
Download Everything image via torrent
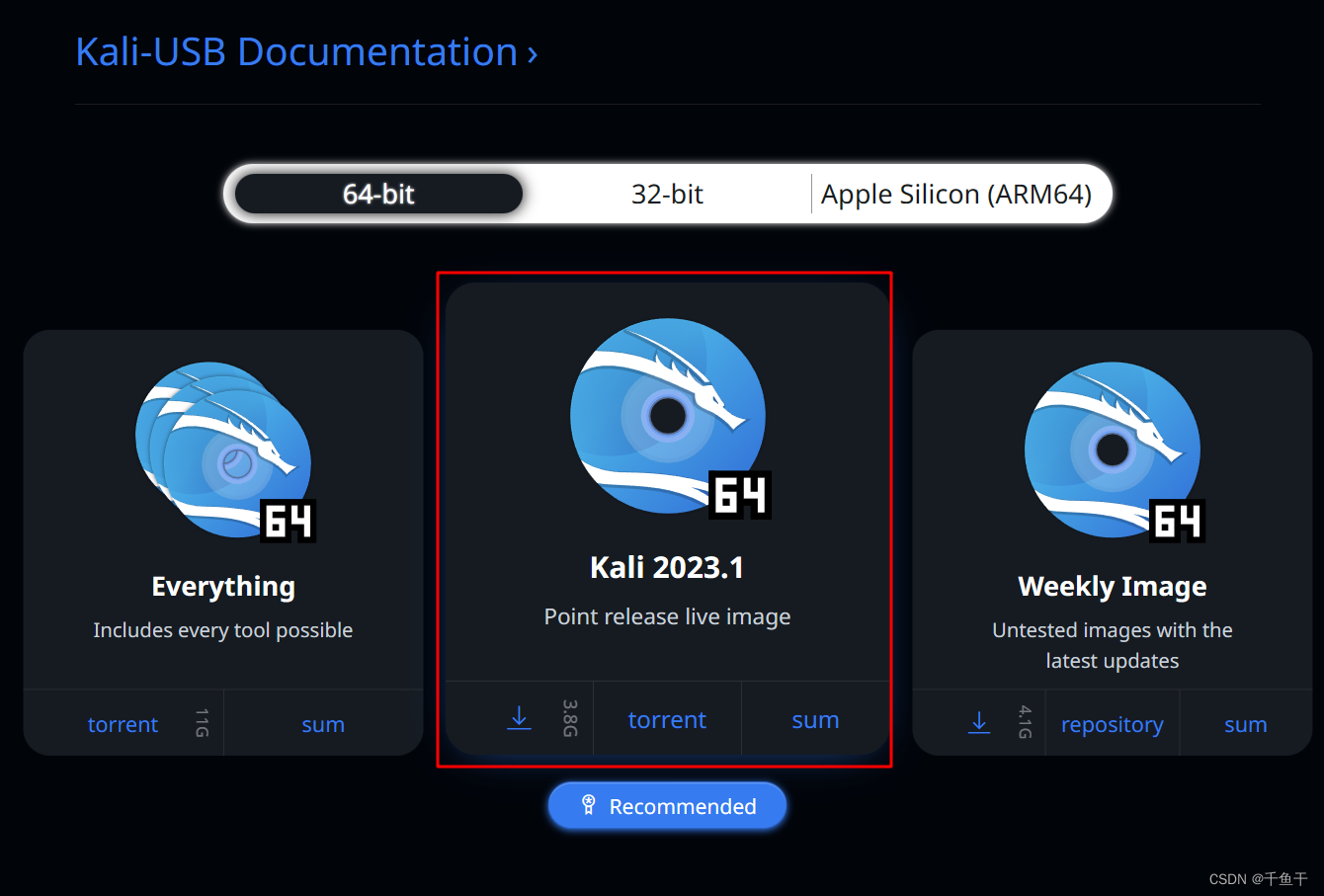[123, 724]
